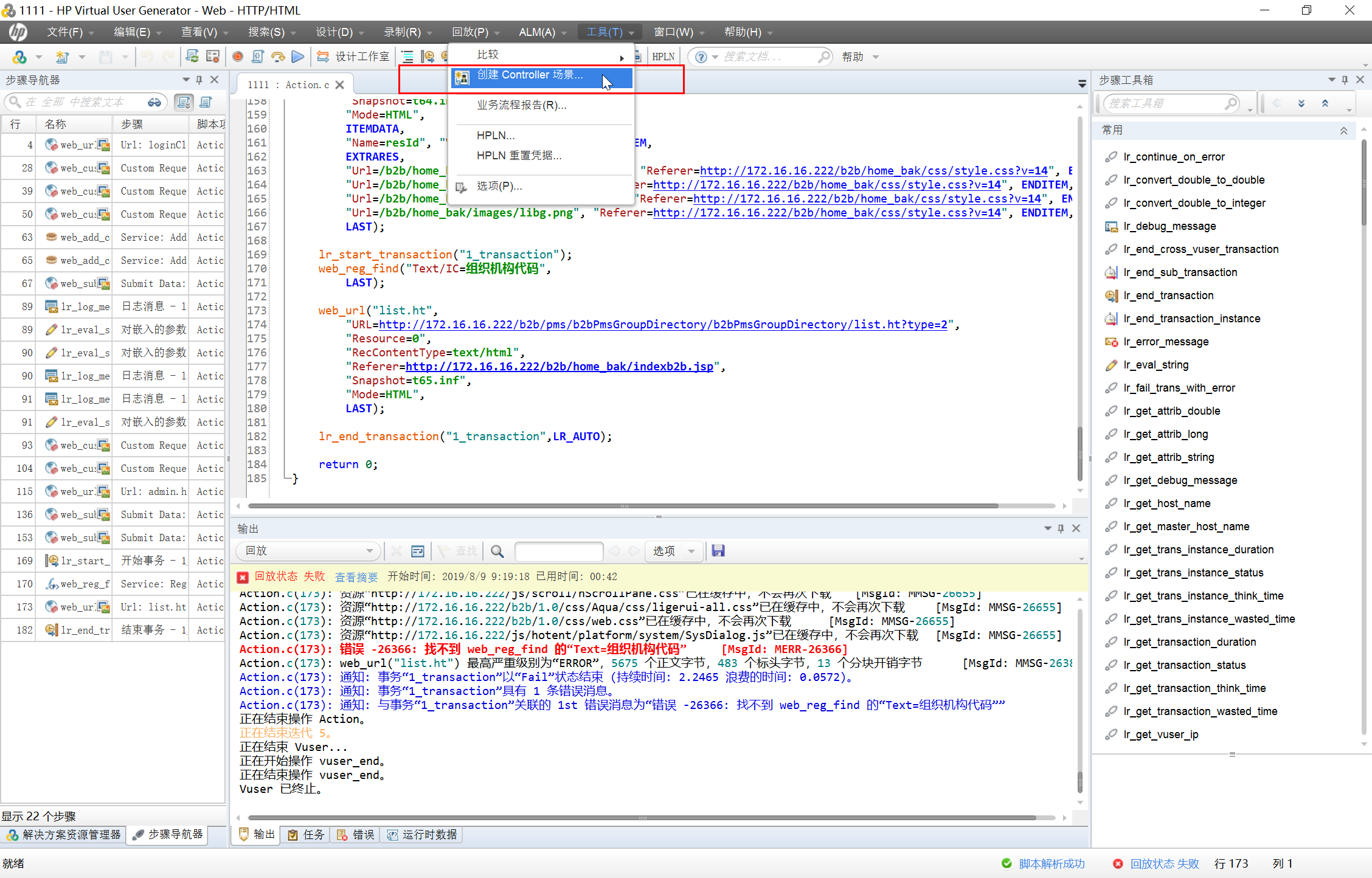Click the list.ht URL hyperlink on line 174
The image size is (1372, 878).
(x=663, y=325)
